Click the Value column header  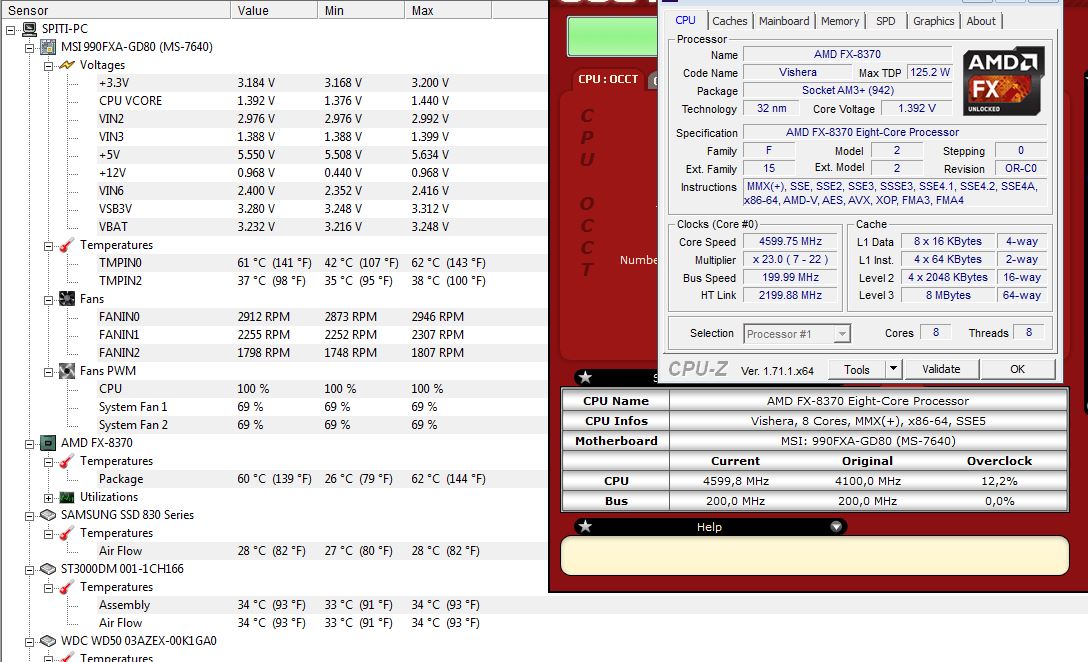click(273, 10)
